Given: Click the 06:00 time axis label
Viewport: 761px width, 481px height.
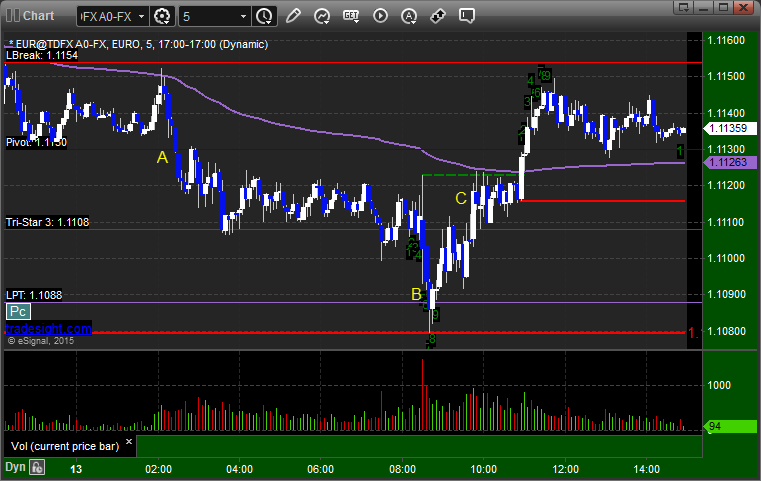Looking at the screenshot, I should (x=320, y=469).
